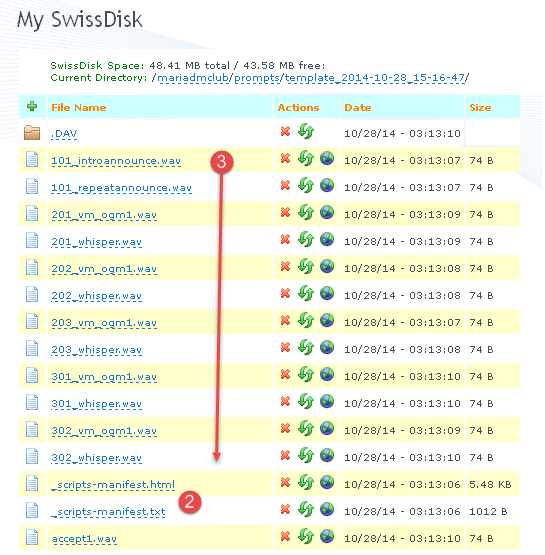
Task: Open the 202_vm_ogm1.wav file link
Action: [x=104, y=269]
